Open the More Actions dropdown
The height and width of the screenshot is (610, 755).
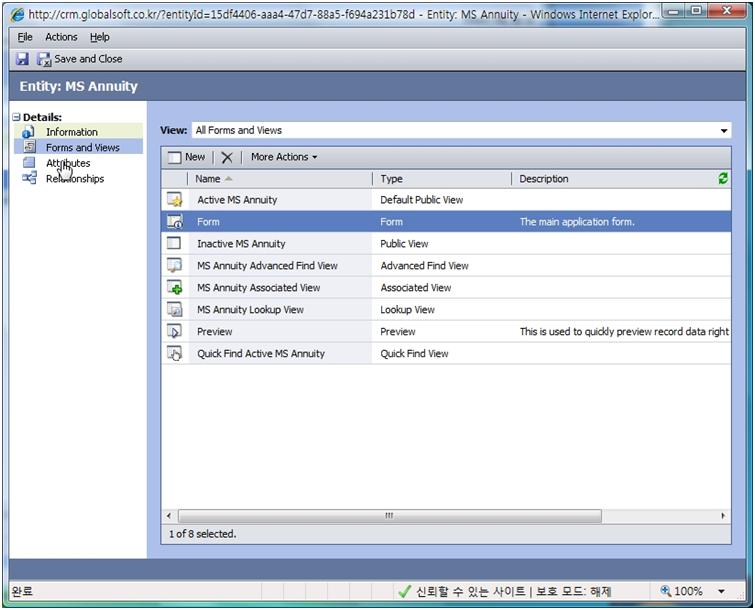pos(284,157)
